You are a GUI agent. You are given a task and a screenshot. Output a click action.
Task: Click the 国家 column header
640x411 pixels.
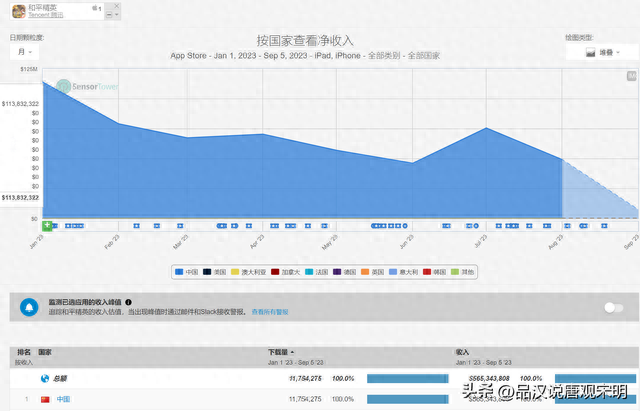(x=45, y=352)
